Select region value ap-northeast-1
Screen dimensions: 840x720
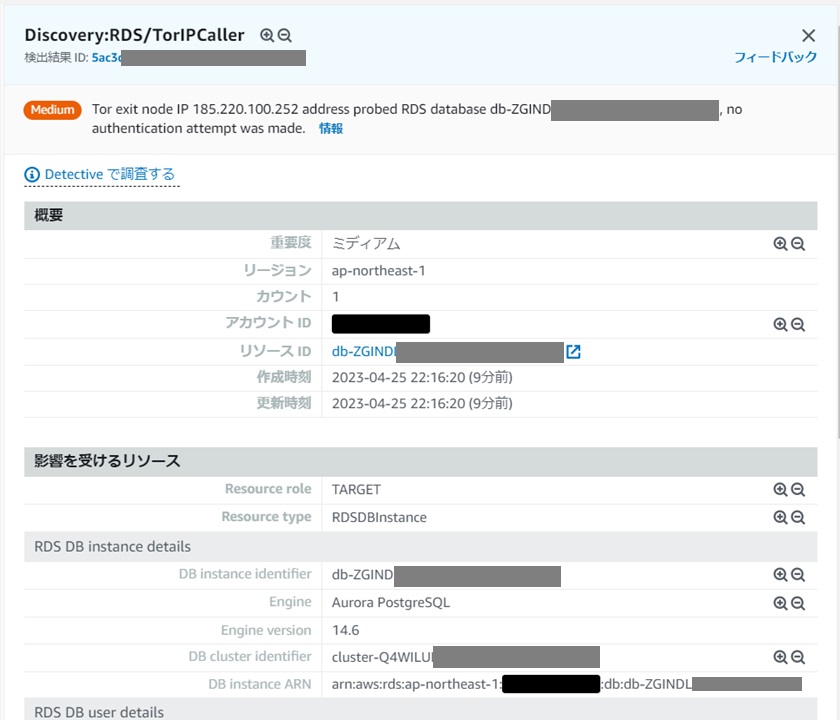click(x=378, y=271)
